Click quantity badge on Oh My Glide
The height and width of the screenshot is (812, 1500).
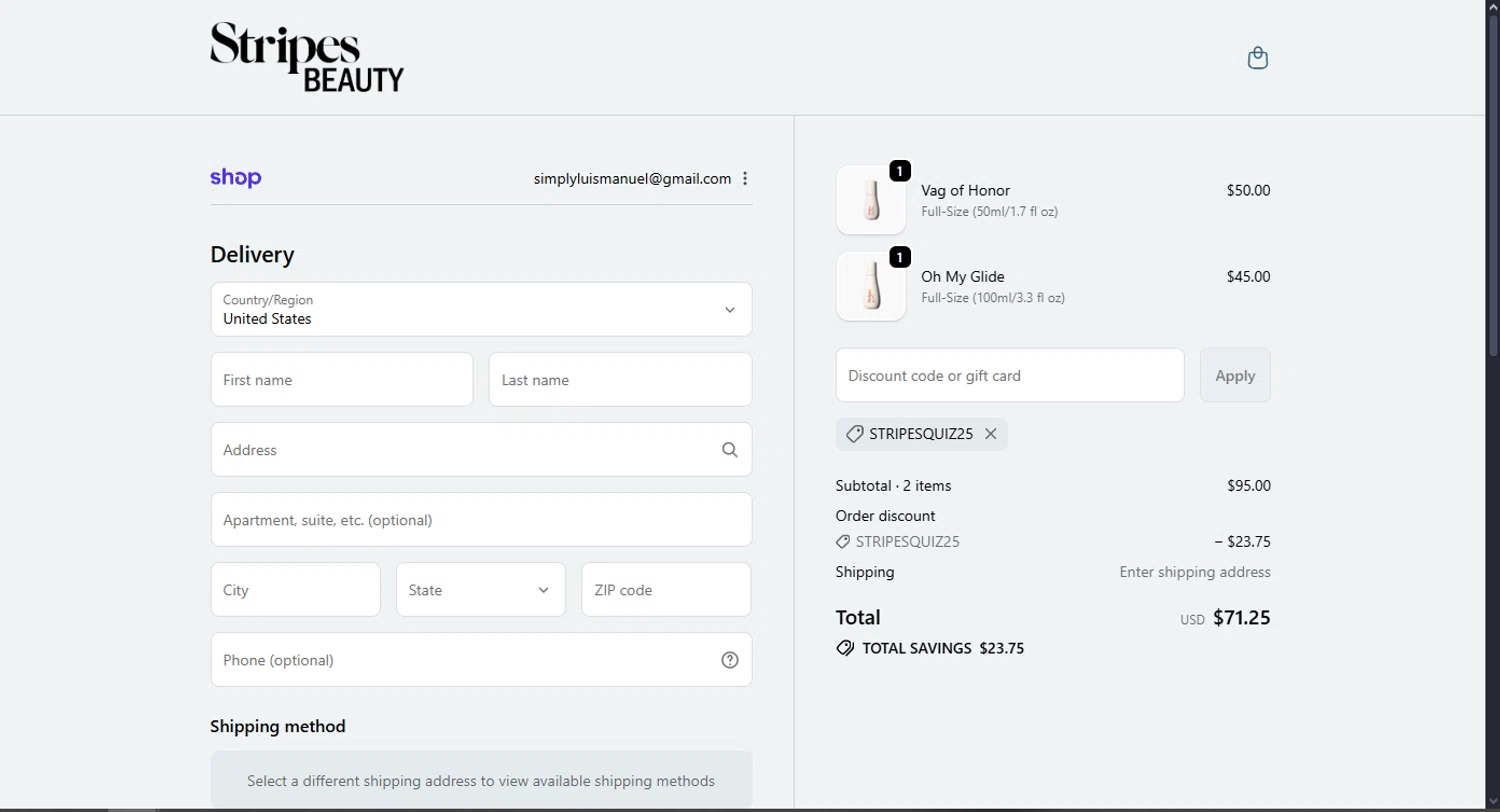[x=900, y=257]
